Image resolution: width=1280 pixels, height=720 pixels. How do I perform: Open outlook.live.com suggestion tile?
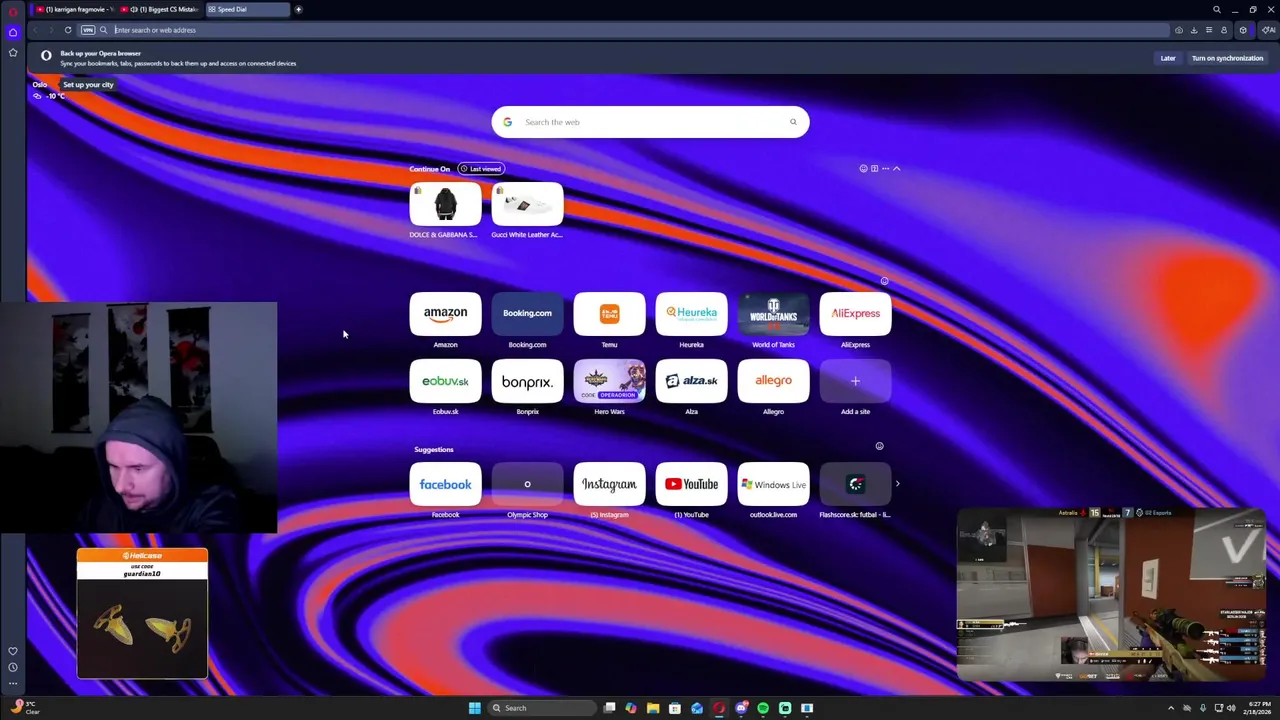tap(773, 484)
